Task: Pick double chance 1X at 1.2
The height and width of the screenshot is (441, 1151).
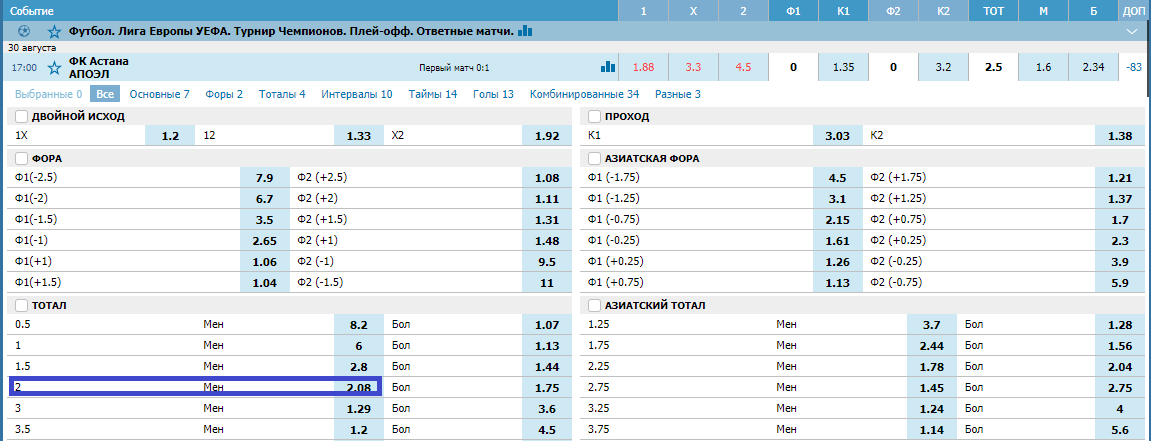Action: (x=170, y=136)
